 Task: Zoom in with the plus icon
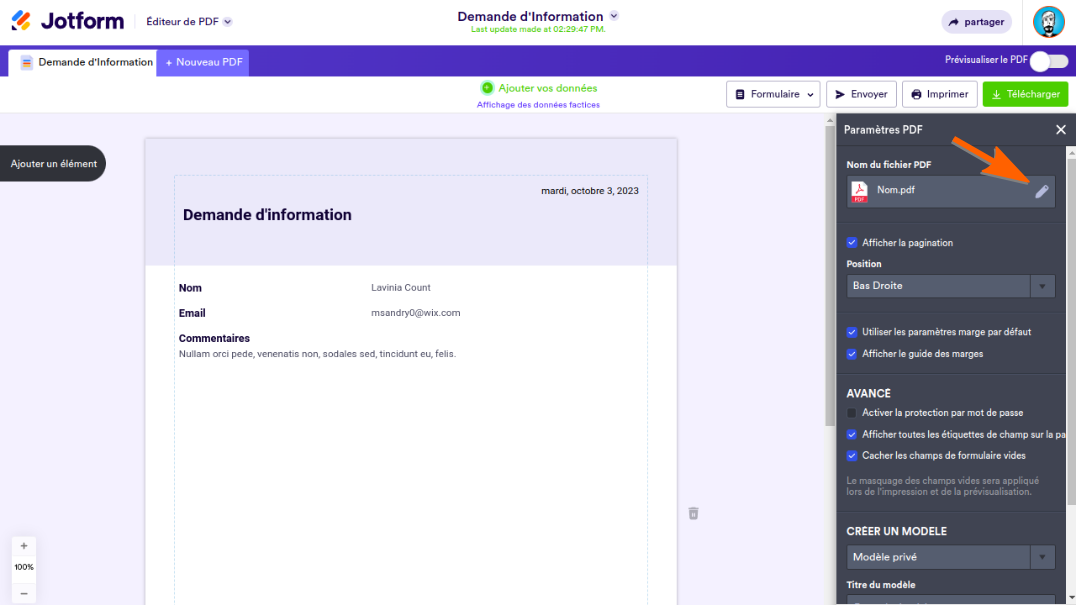[24, 546]
